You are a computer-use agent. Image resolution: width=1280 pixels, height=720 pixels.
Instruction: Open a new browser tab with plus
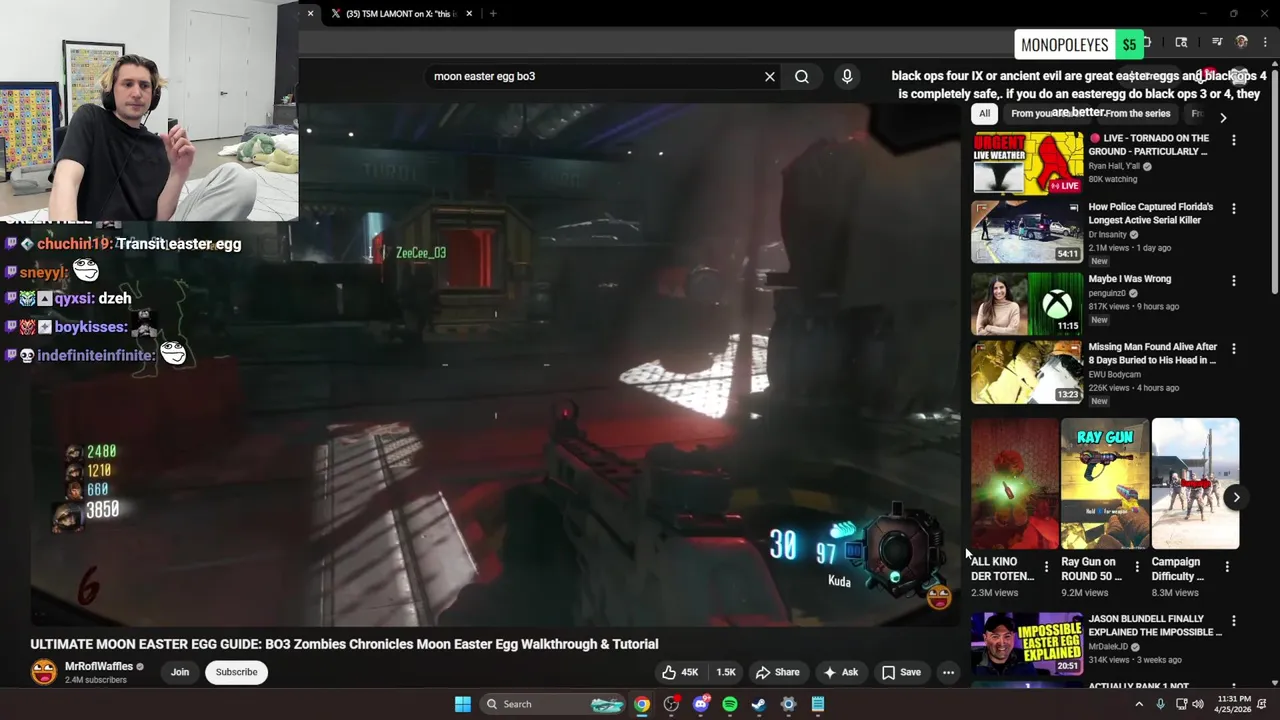493,14
